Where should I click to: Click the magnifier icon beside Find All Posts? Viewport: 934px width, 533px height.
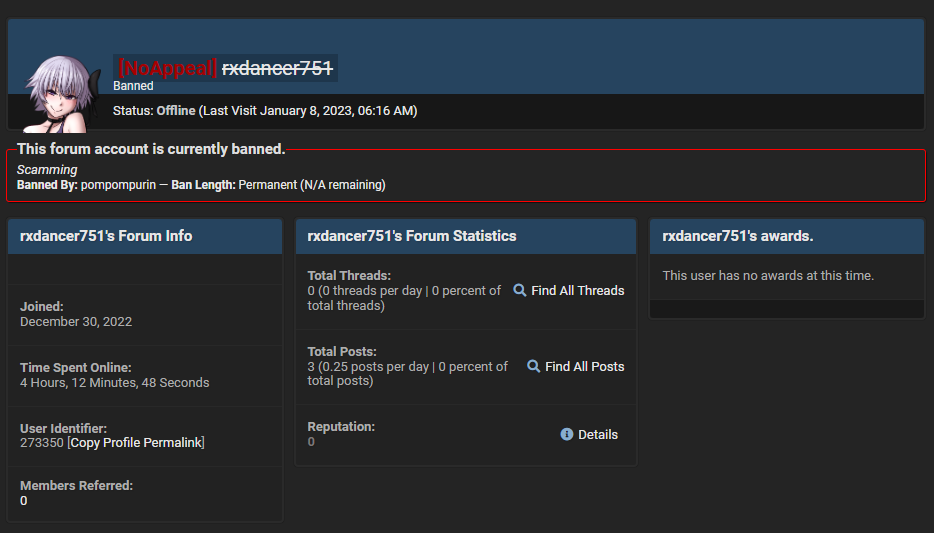(533, 366)
